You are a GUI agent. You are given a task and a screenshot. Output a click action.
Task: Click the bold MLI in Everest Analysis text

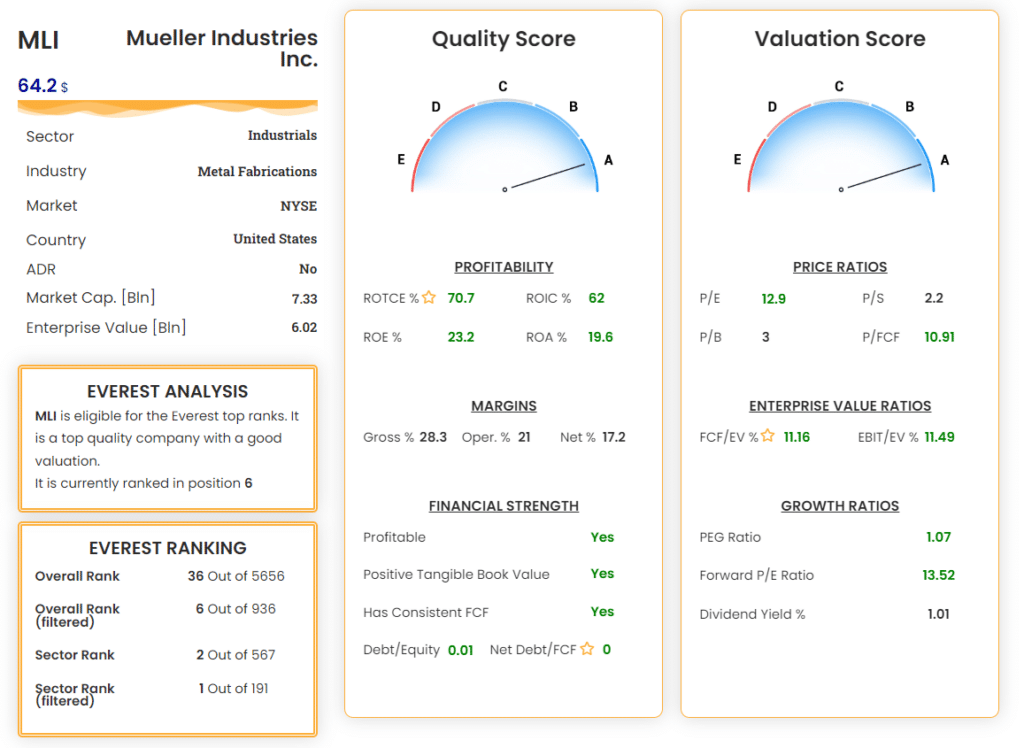[45, 416]
